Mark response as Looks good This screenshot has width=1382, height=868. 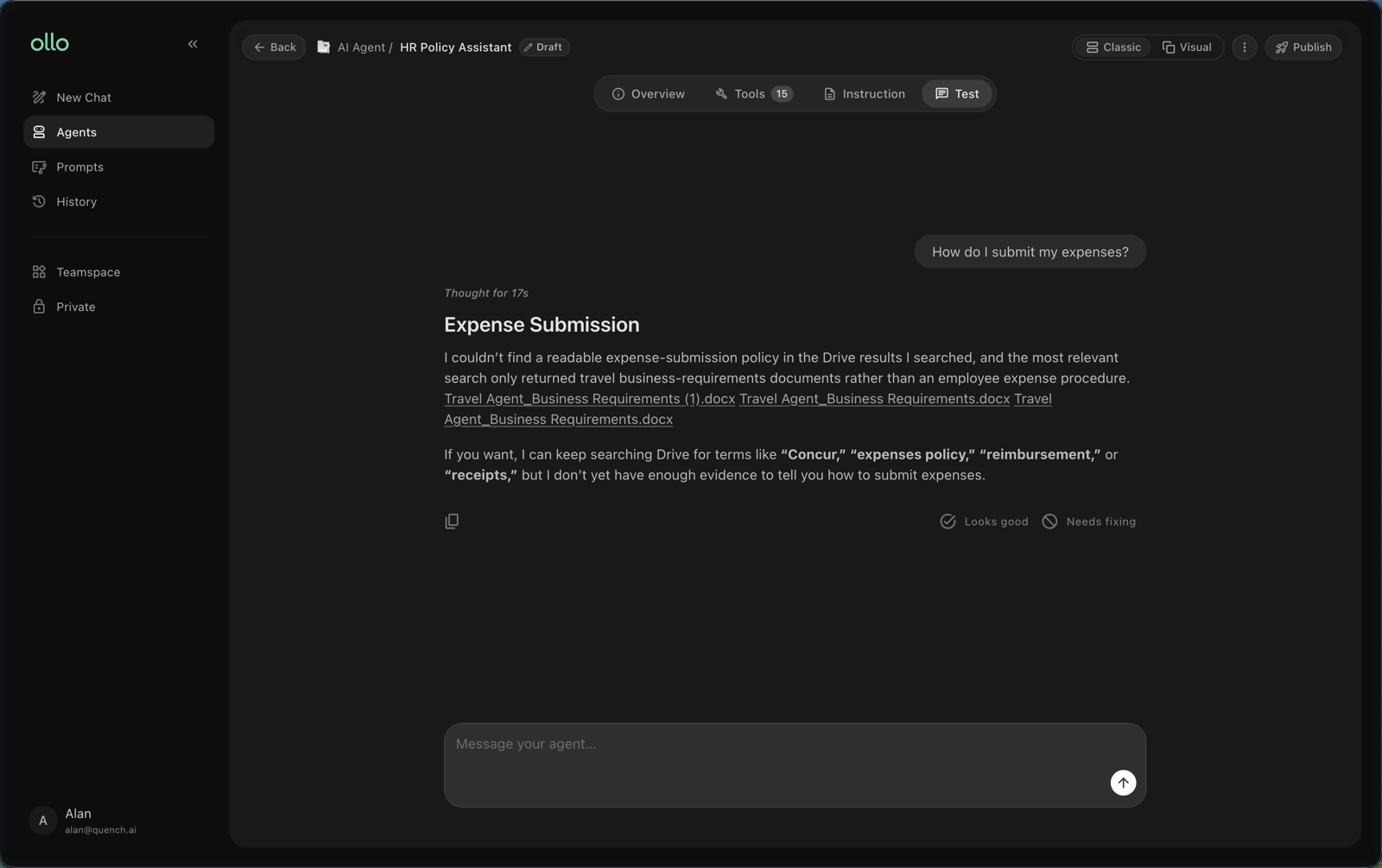pyautogui.click(x=984, y=522)
